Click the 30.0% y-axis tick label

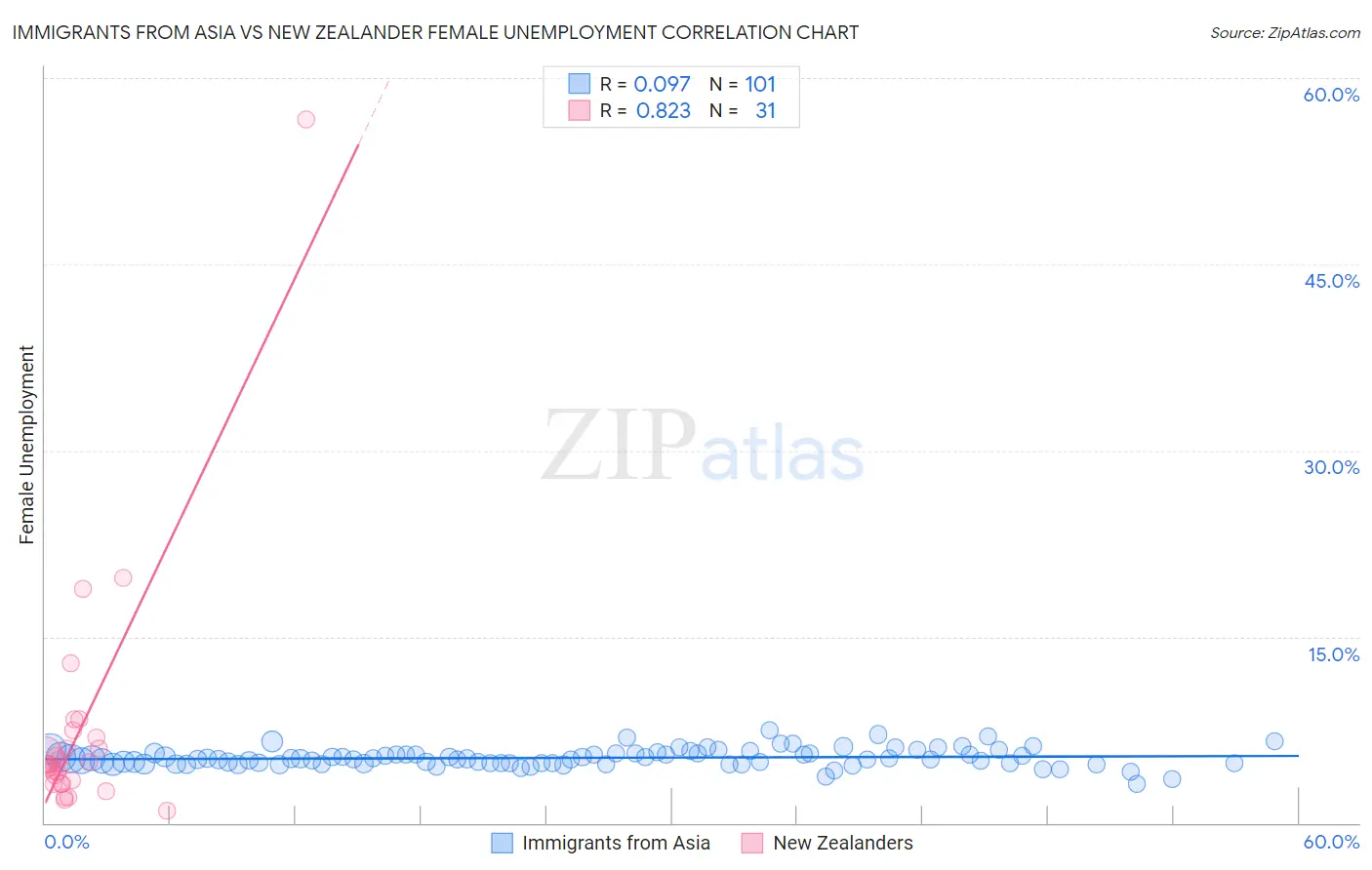pyautogui.click(x=1331, y=467)
